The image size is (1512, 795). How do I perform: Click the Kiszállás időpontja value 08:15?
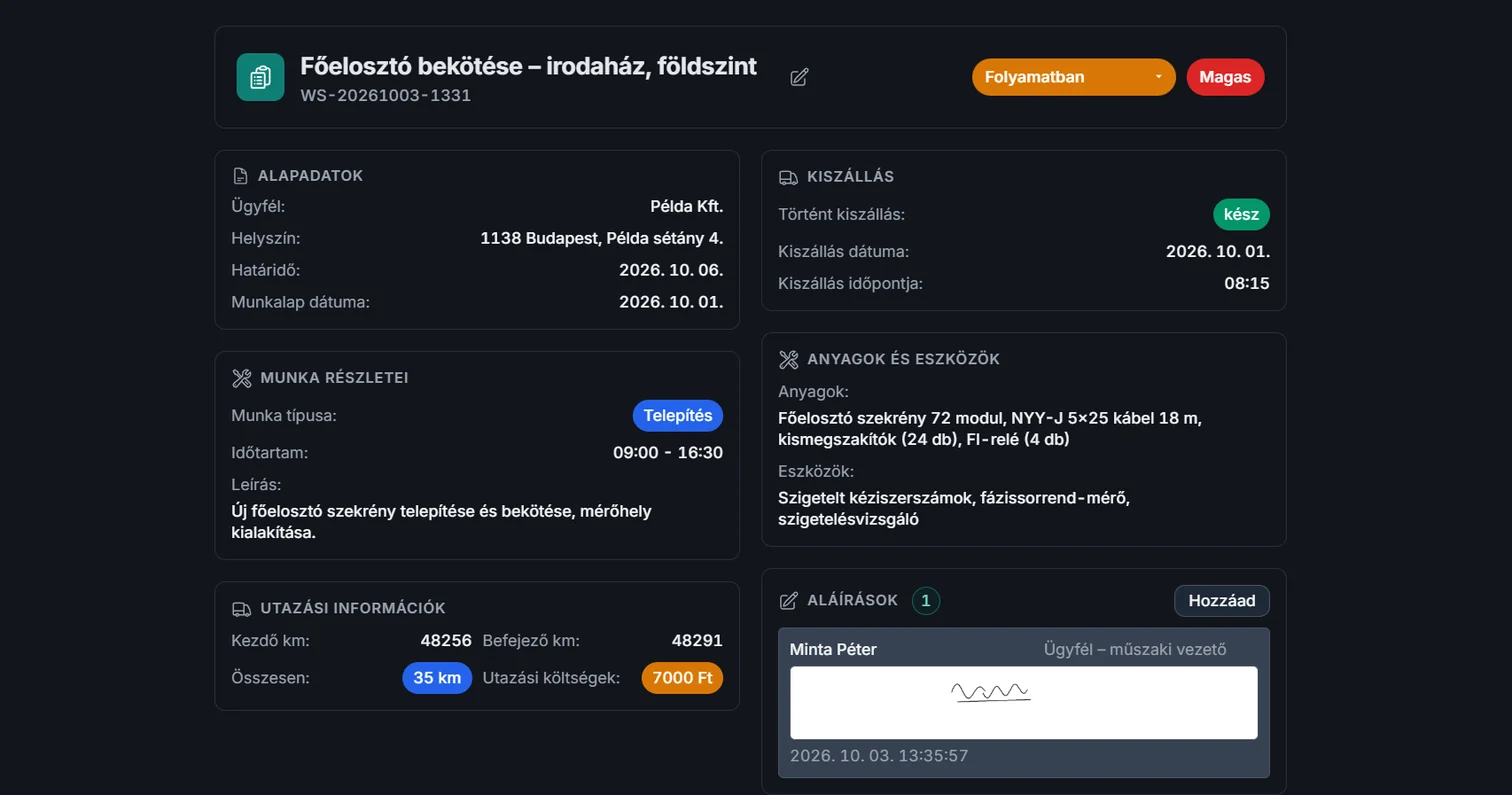pyautogui.click(x=1247, y=284)
